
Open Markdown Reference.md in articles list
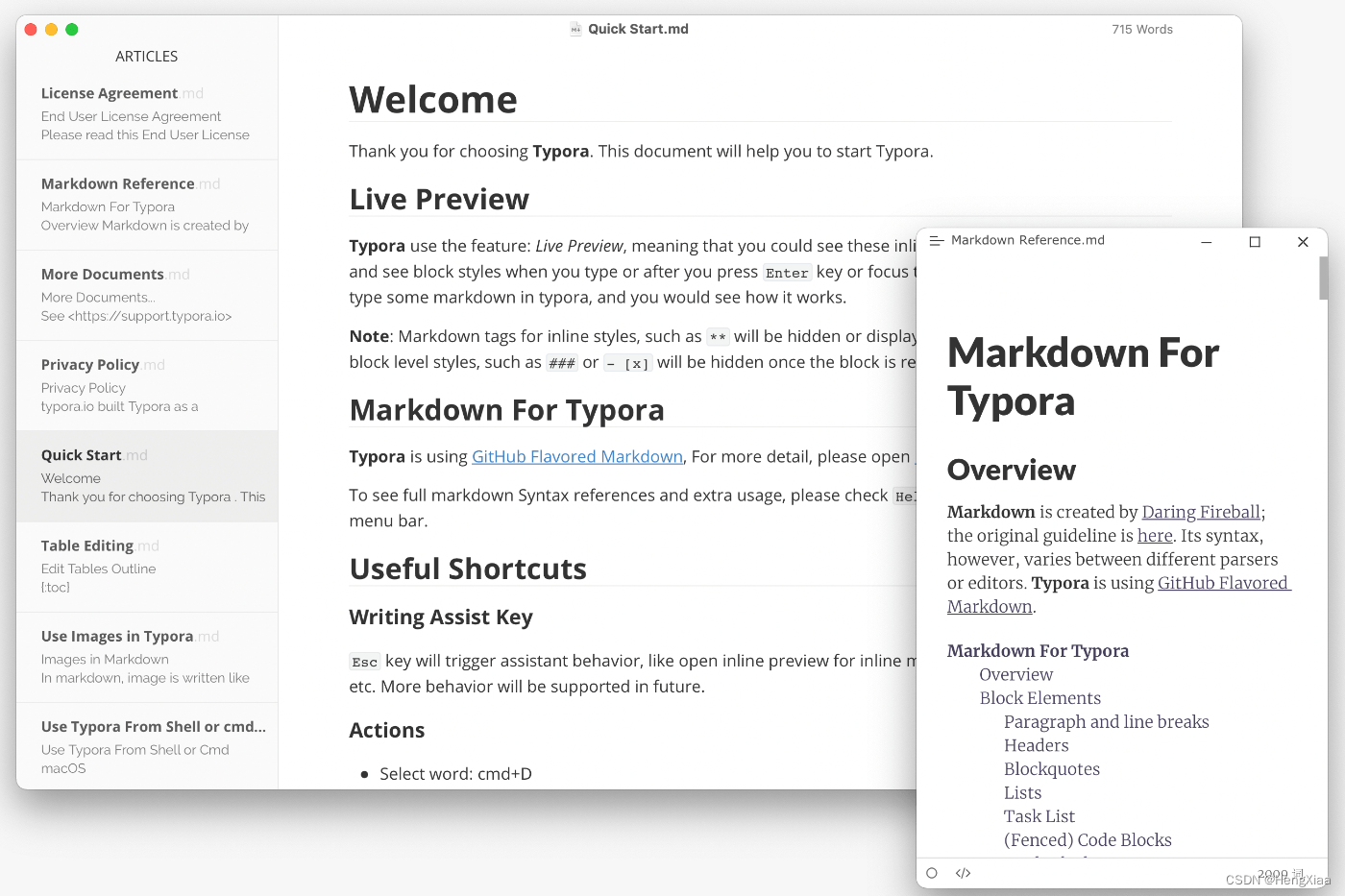(x=147, y=205)
